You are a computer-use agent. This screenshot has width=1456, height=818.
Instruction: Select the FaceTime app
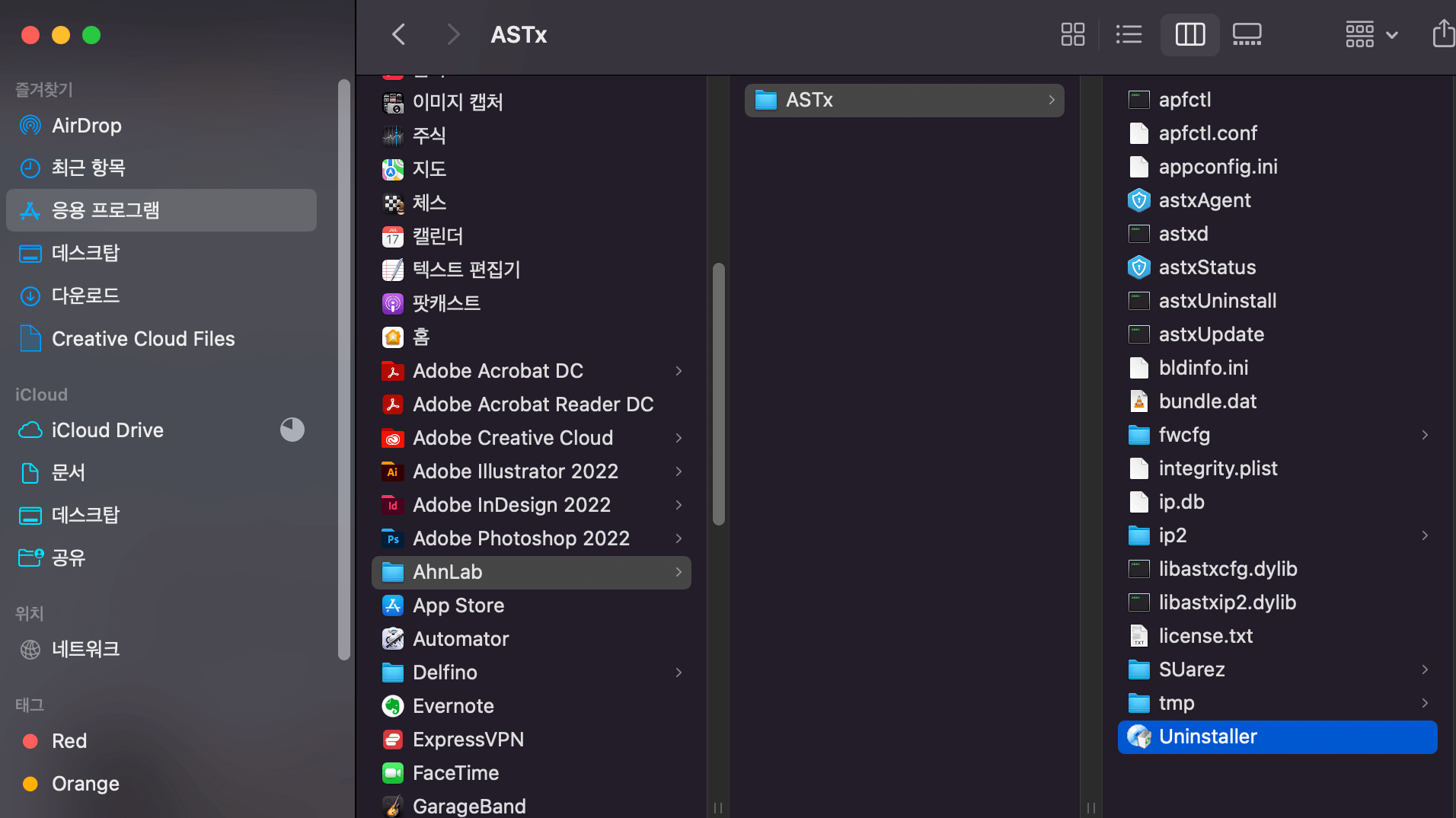point(532,773)
